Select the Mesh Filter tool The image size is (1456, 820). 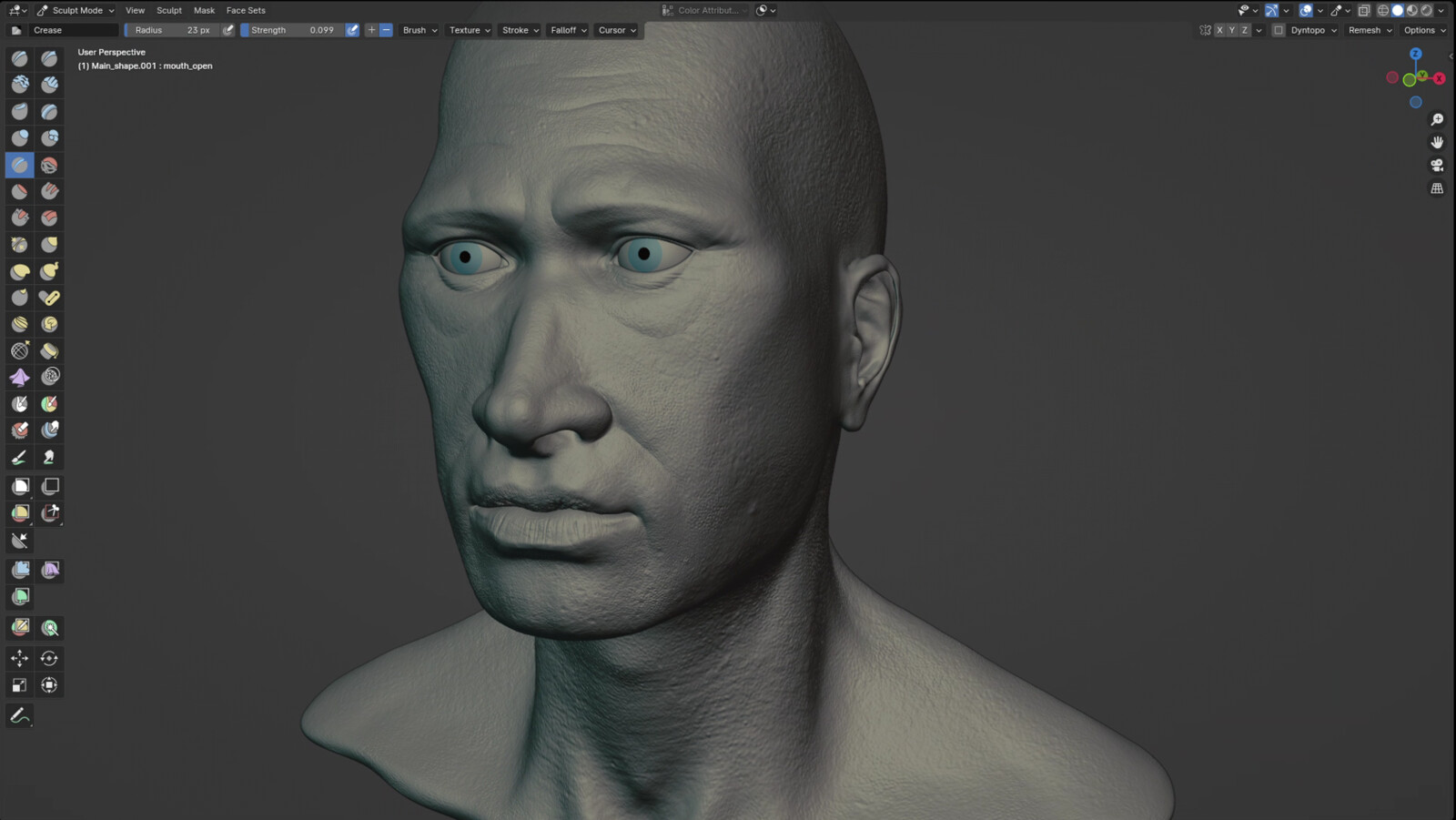(20, 571)
